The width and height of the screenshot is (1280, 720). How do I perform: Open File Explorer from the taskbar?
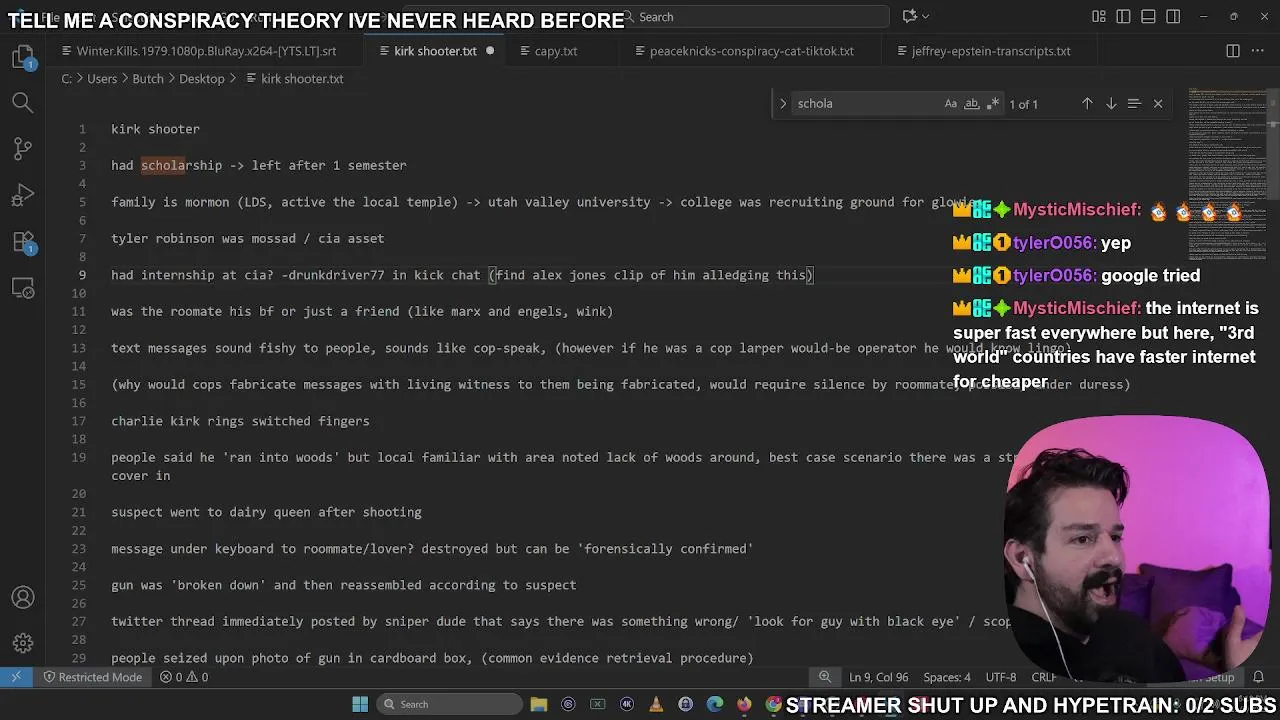(x=539, y=704)
